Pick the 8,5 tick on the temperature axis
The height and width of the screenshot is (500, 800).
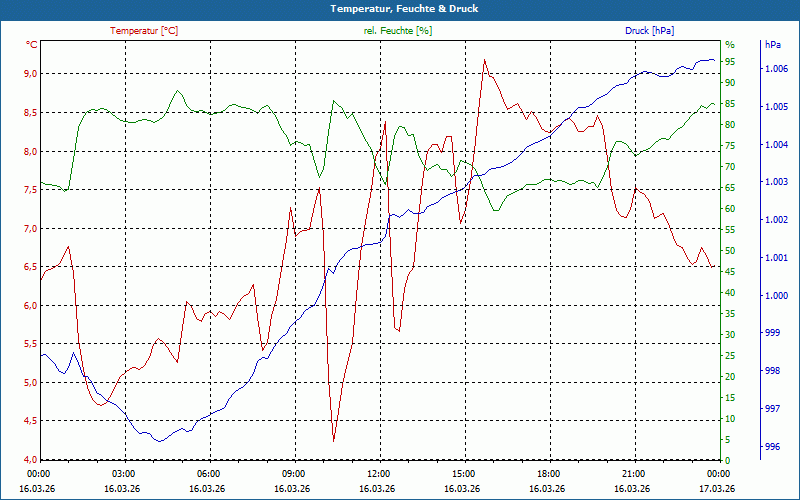click(31, 112)
